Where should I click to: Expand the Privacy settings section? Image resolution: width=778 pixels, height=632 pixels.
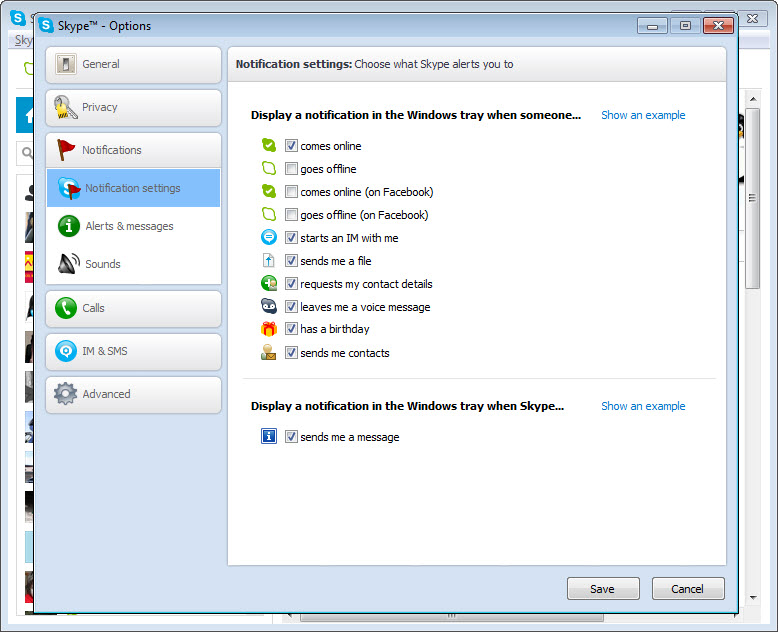pyautogui.click(x=133, y=108)
